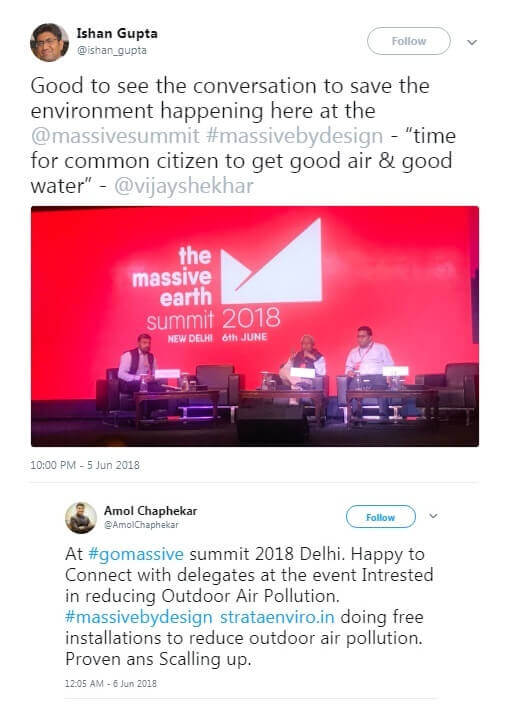Expand options chevron on Ishan Gupta's tweet

[472, 42]
